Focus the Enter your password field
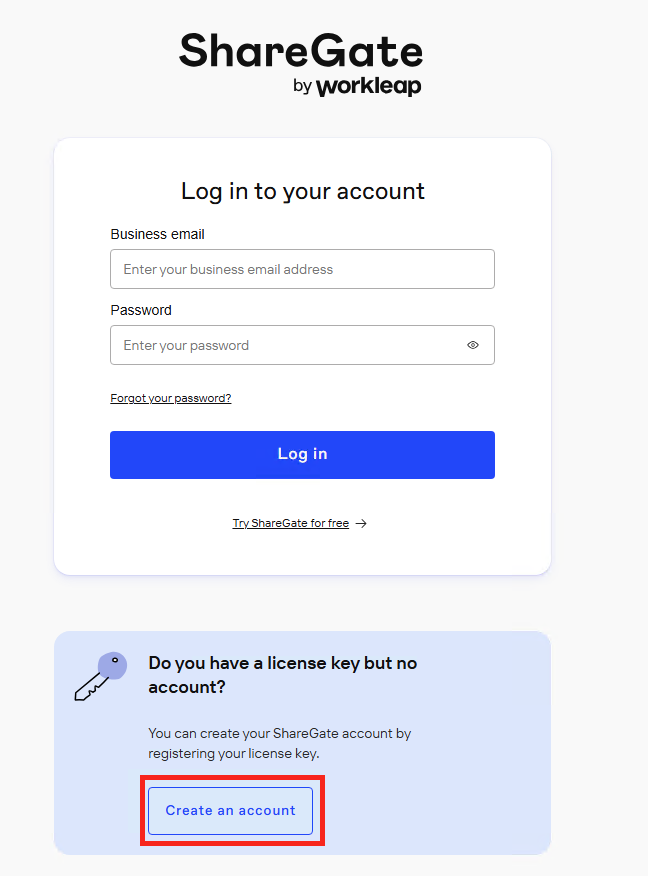 click(x=302, y=345)
